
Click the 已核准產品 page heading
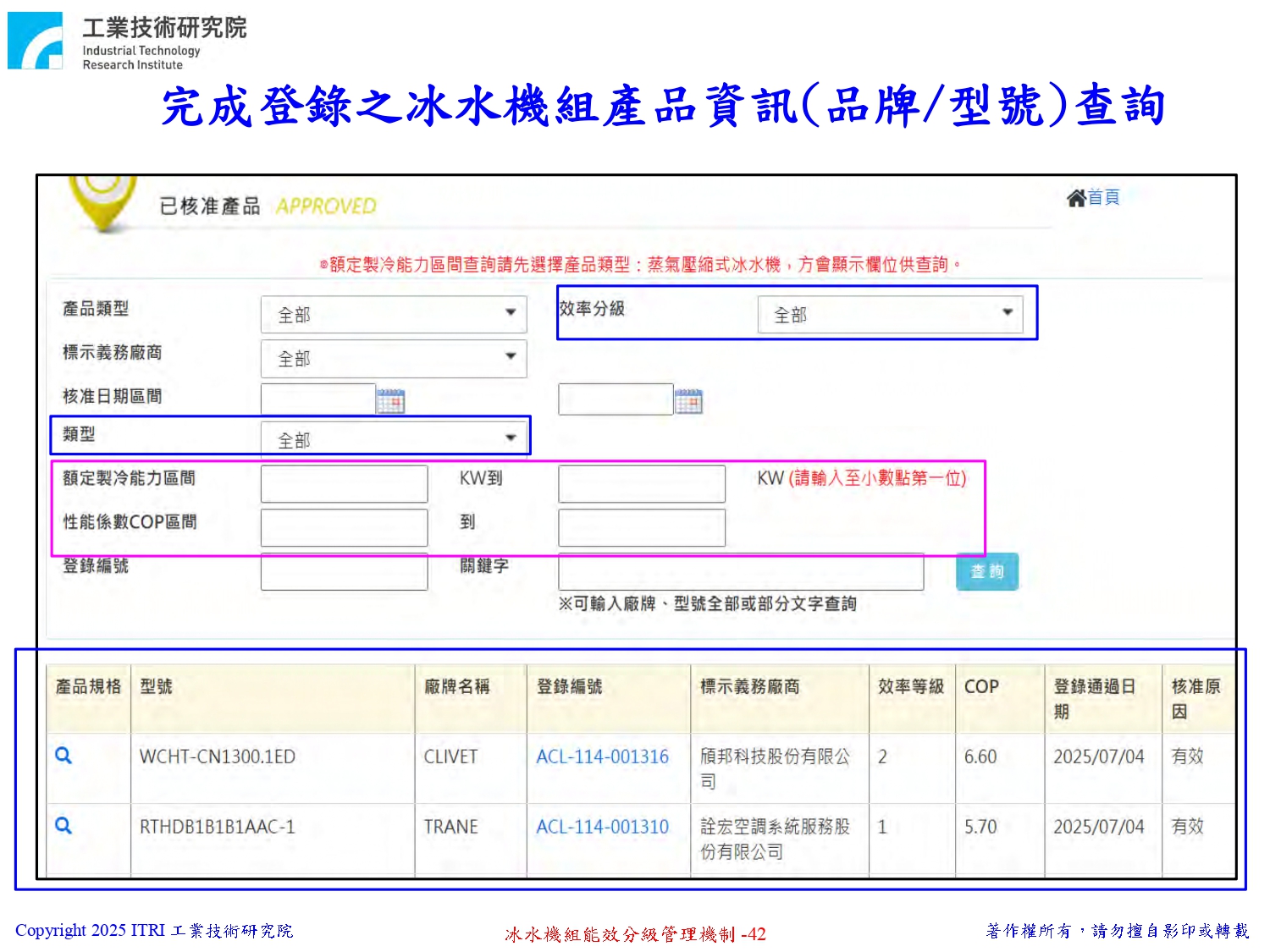pyautogui.click(x=209, y=206)
